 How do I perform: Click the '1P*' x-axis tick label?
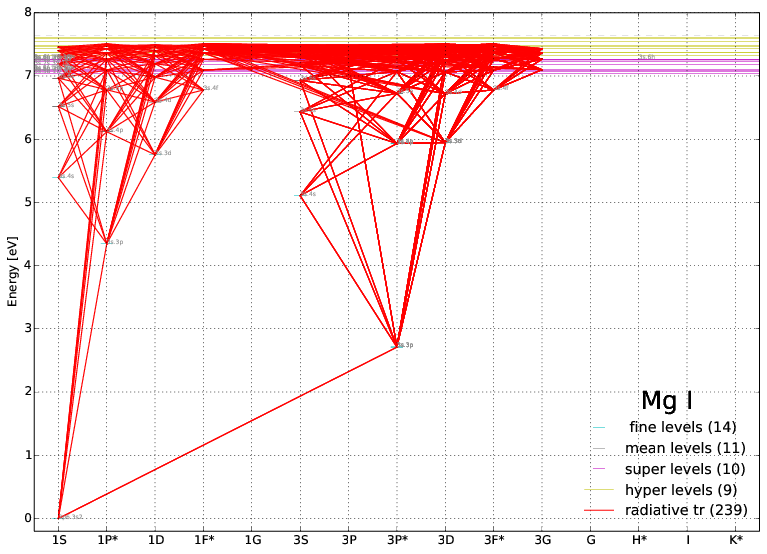point(107,540)
